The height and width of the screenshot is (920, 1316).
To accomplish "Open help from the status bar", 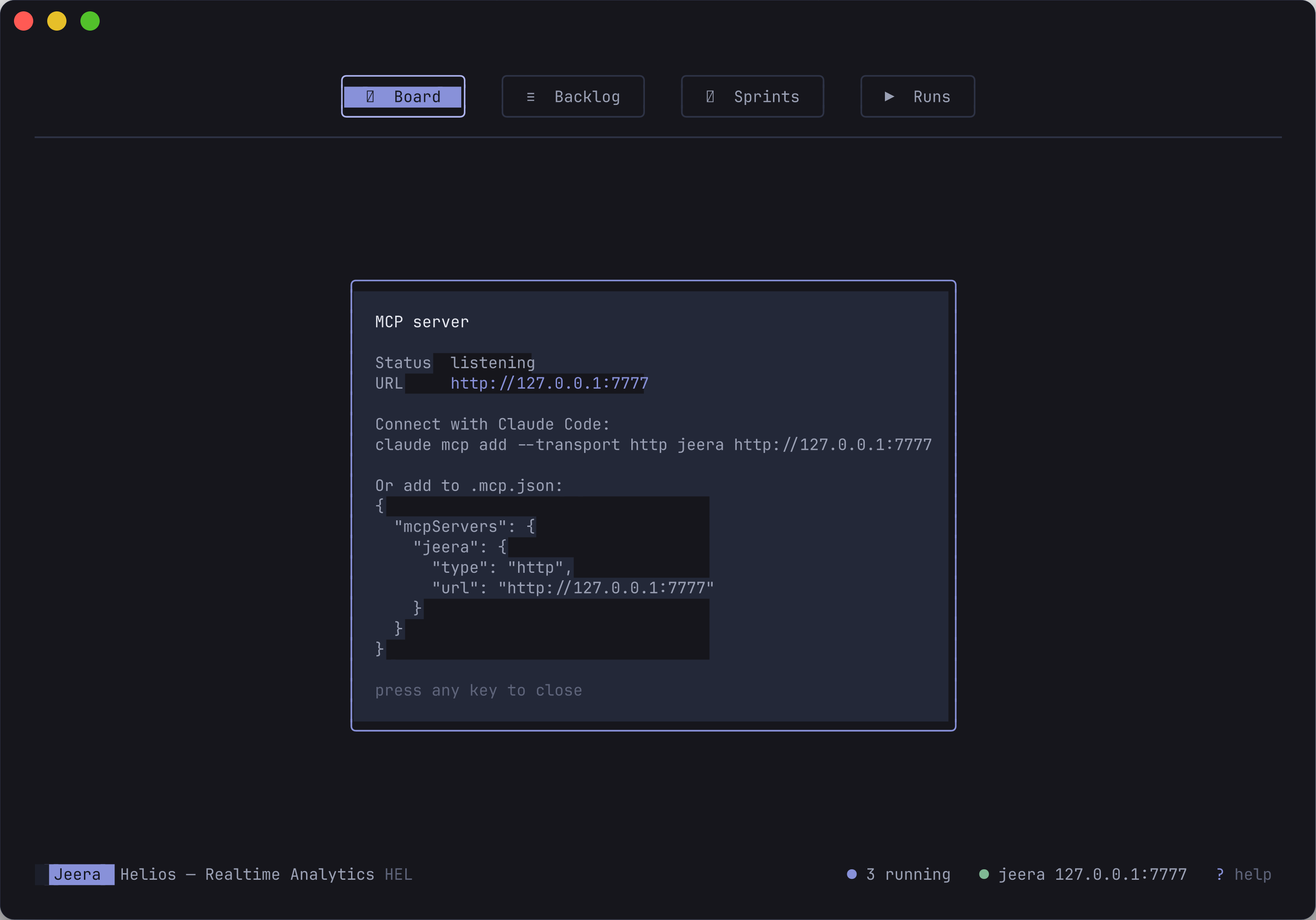I will tap(1244, 874).
